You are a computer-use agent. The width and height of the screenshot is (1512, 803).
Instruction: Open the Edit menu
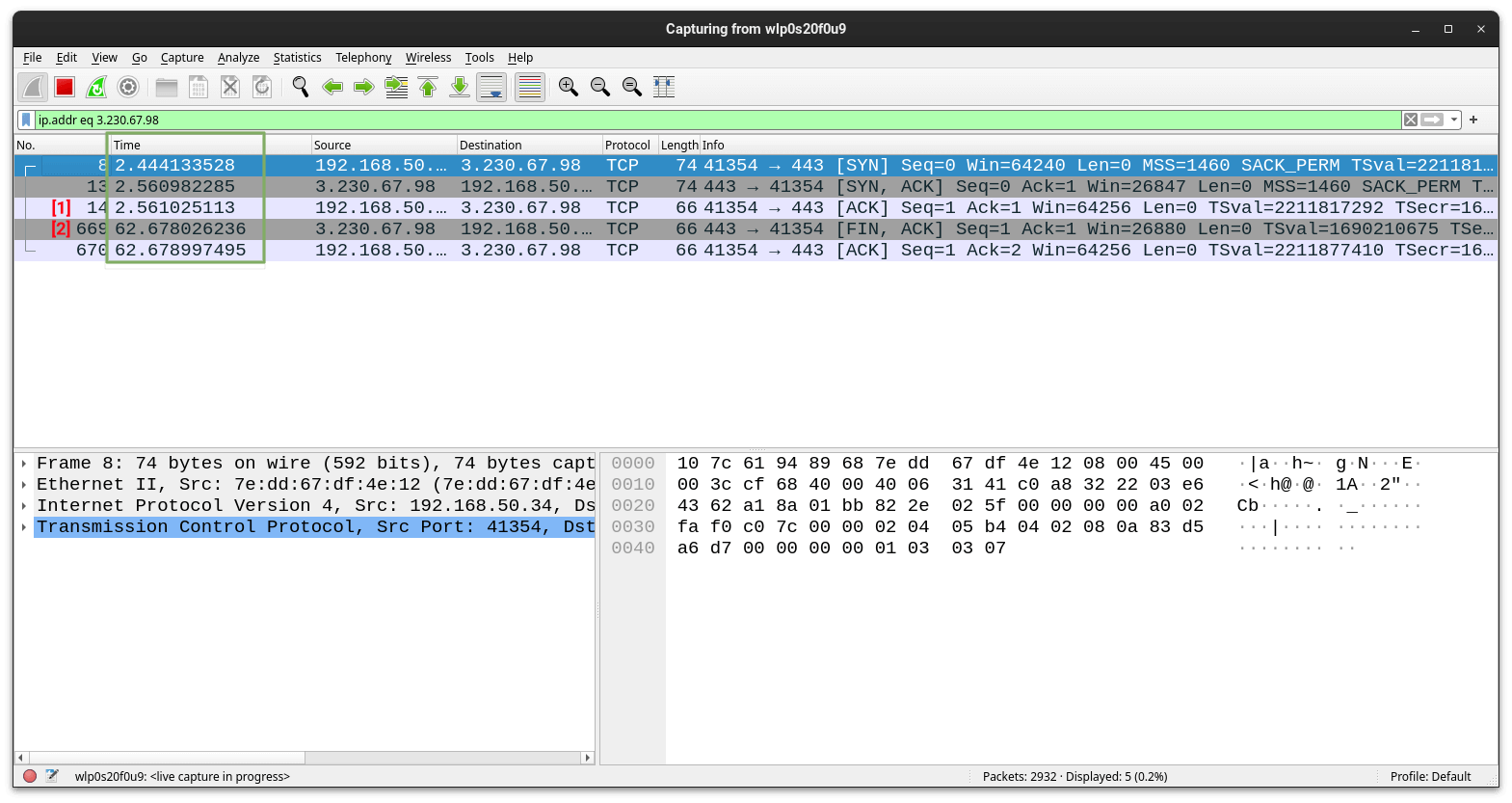(x=66, y=58)
